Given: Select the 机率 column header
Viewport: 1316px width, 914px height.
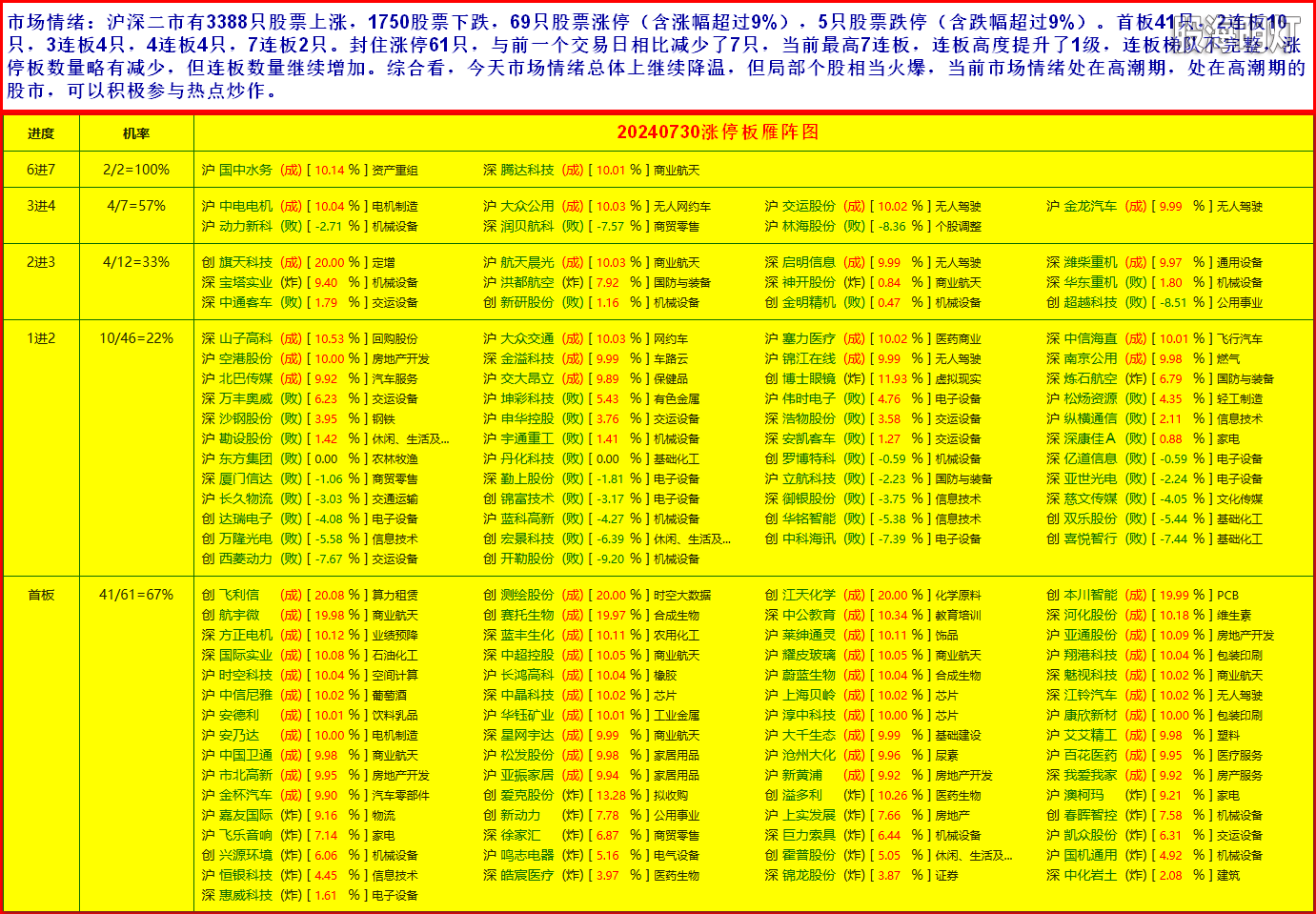Looking at the screenshot, I should [x=136, y=133].
